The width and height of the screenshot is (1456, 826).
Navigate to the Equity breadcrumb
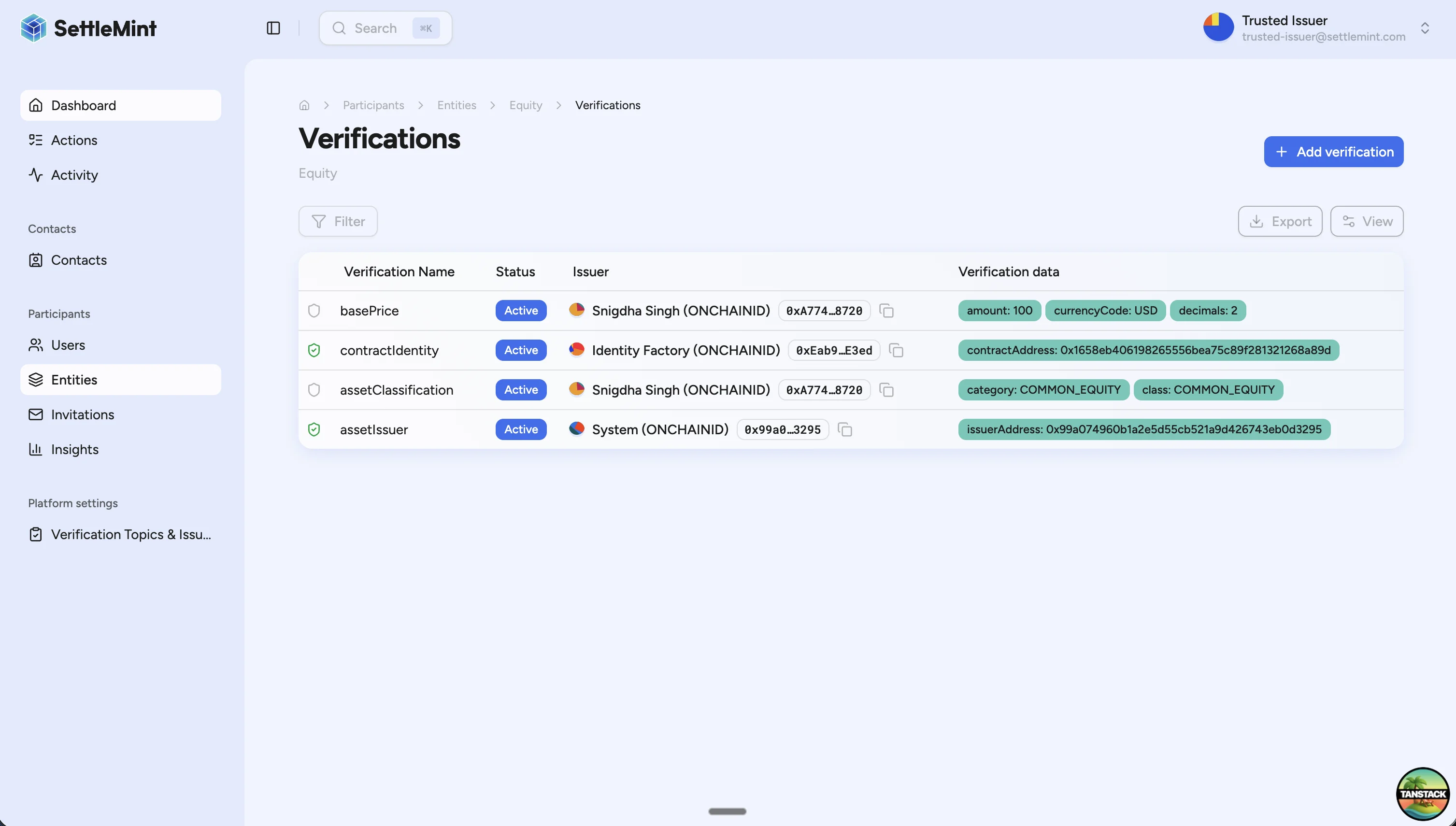click(x=525, y=105)
